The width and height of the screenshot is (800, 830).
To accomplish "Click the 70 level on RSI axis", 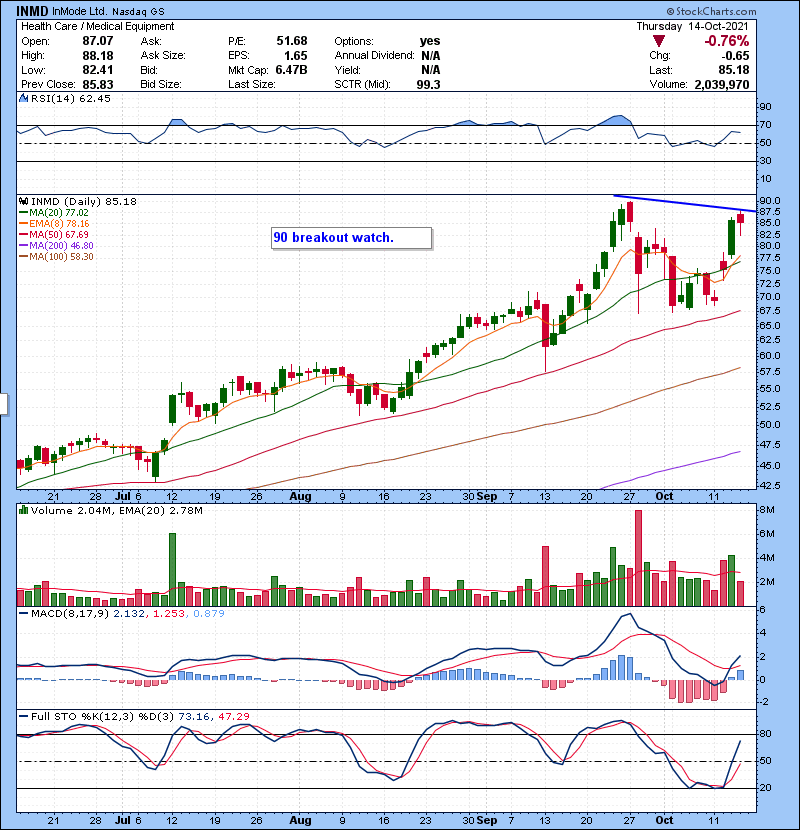I will pos(766,125).
